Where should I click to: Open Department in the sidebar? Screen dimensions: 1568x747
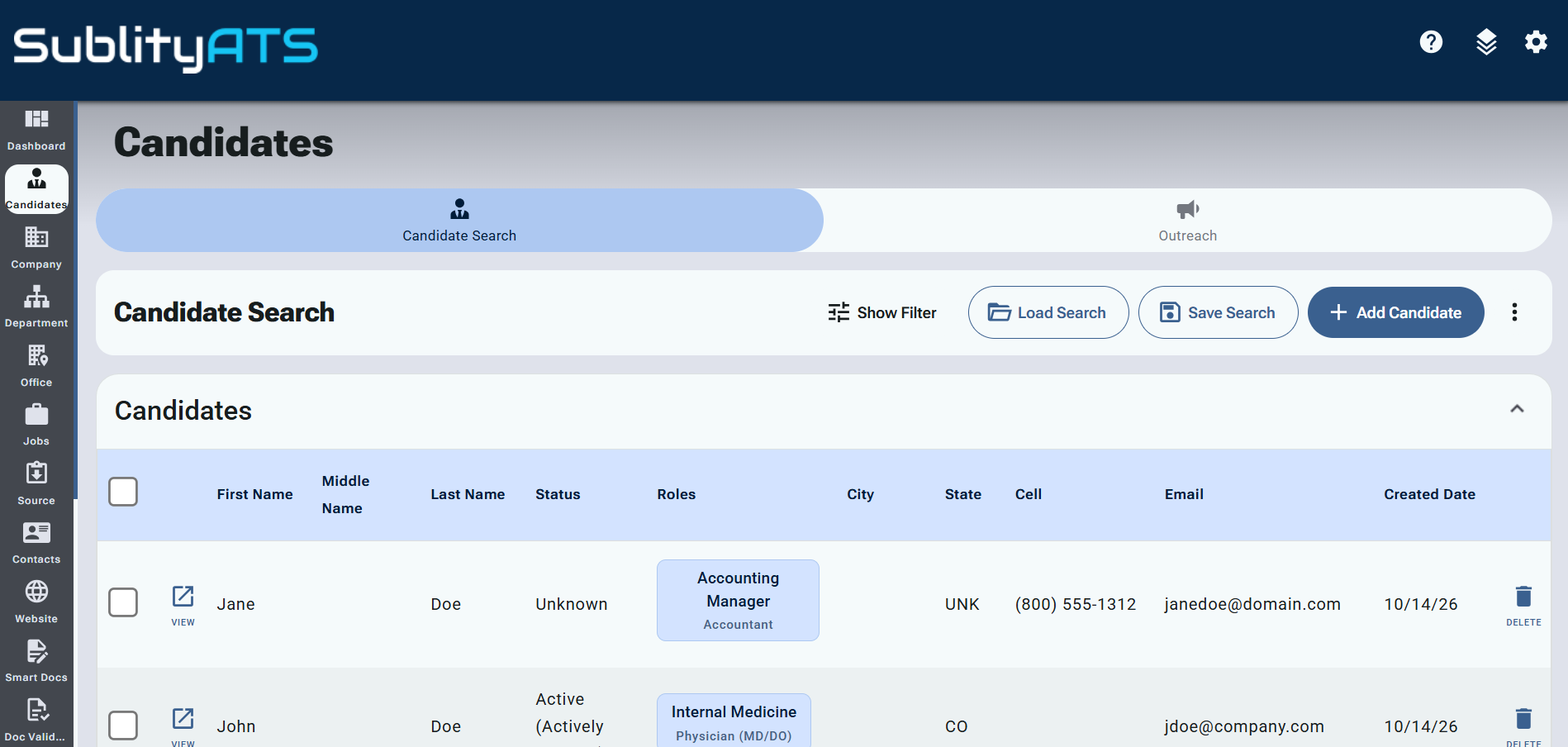36,307
